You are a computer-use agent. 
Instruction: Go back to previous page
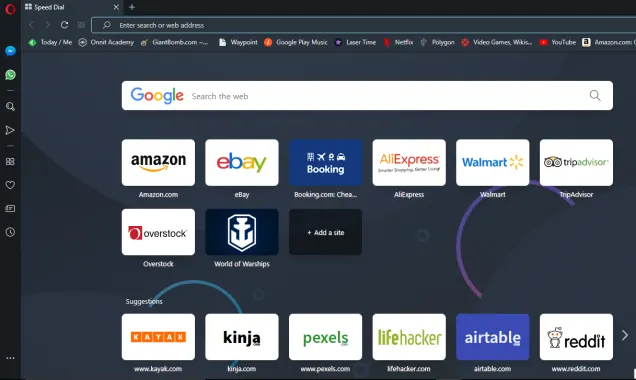click(31, 25)
